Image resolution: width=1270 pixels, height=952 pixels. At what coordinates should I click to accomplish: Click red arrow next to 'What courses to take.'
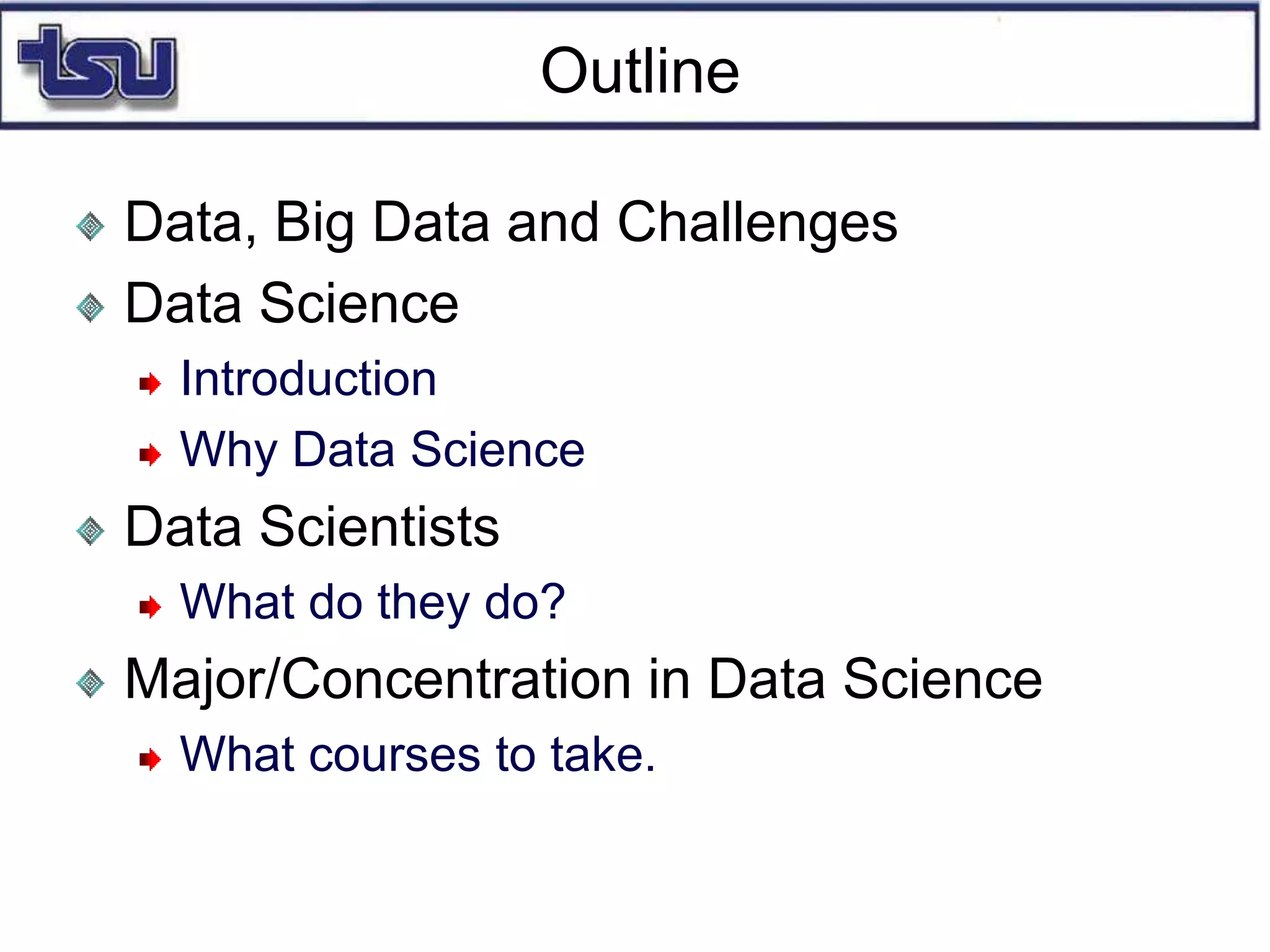150,759
